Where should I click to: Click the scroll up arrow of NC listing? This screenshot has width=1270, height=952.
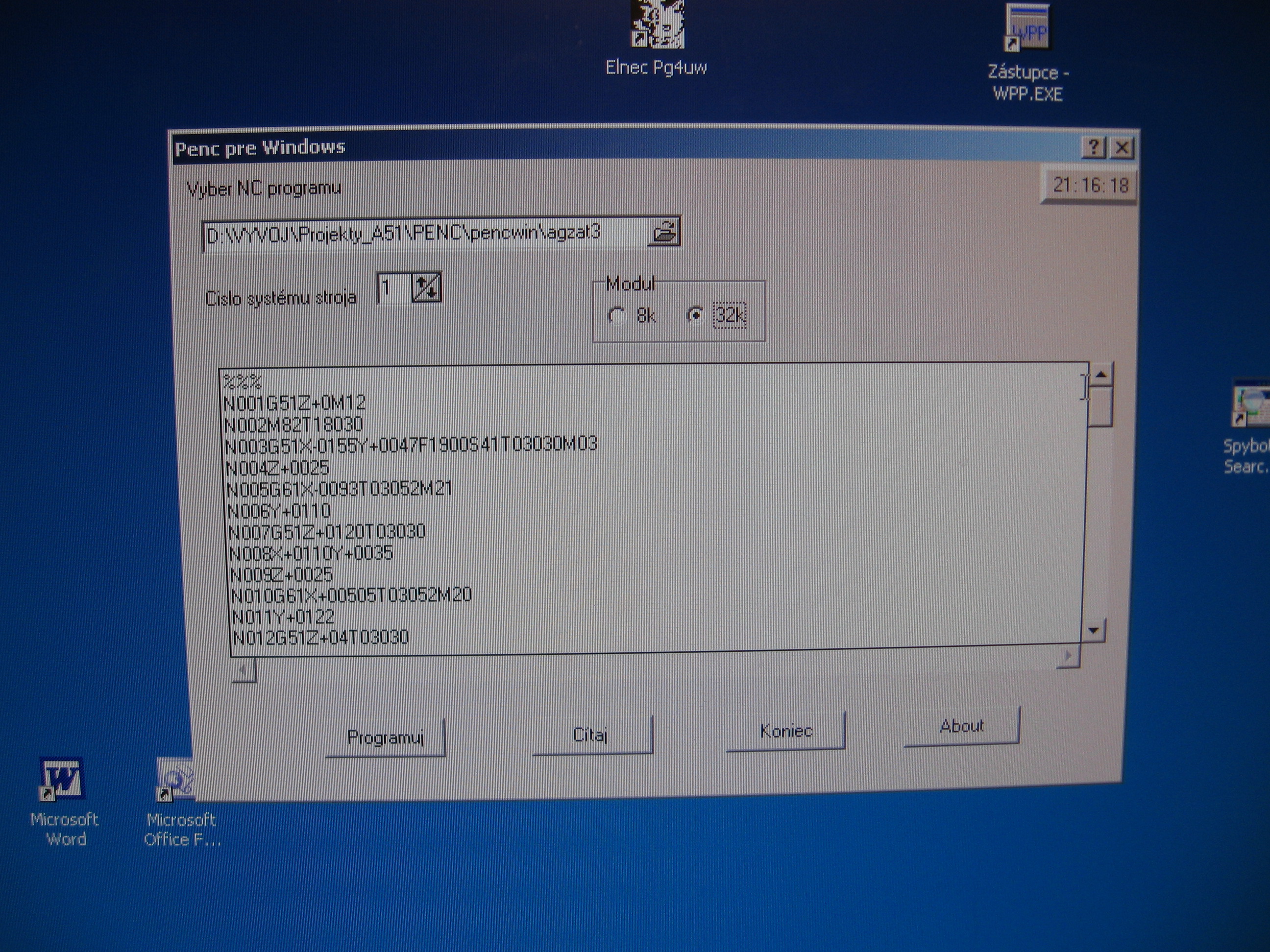1100,375
